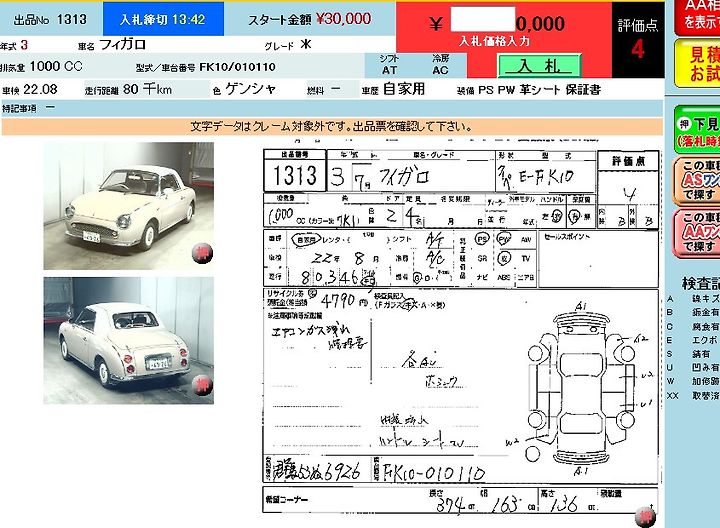The height and width of the screenshot is (528, 720).
Task: Click legend row W 加修跡
Action: tap(693, 381)
